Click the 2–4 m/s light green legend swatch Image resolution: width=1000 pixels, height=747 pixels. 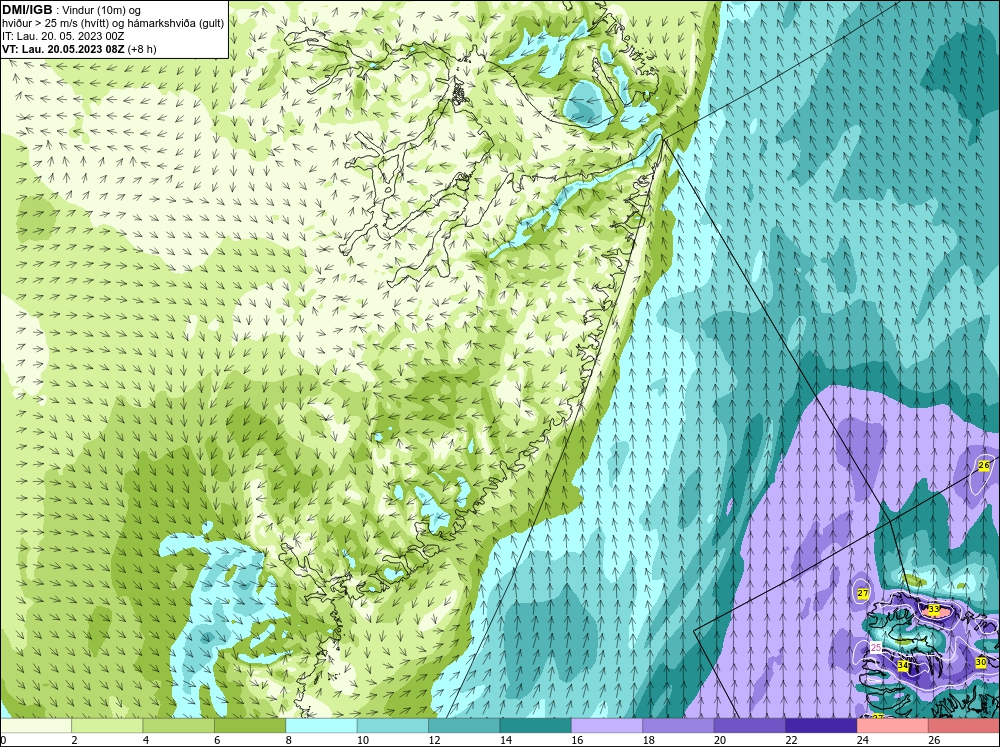point(107,726)
